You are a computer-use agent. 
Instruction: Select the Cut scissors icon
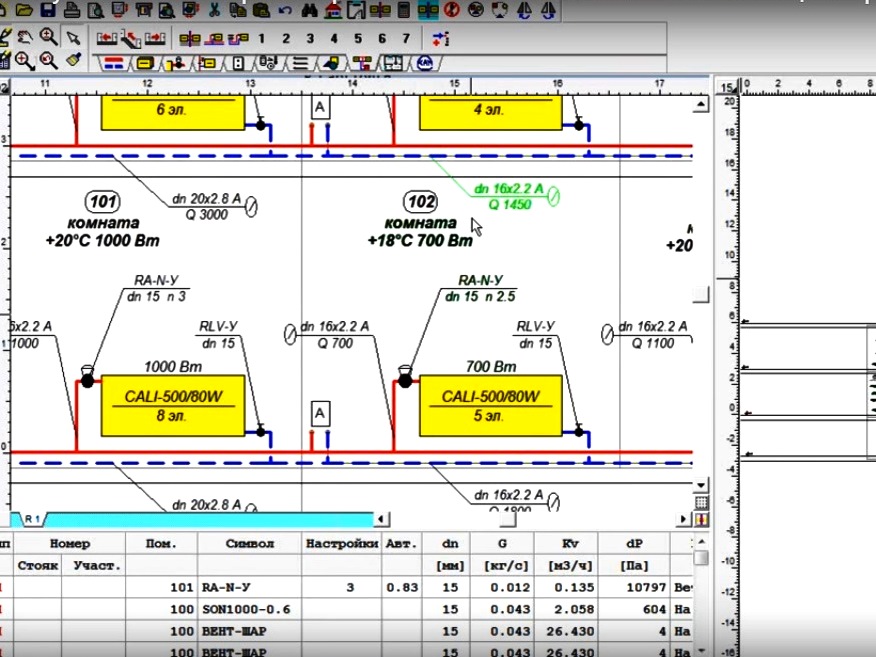214,11
